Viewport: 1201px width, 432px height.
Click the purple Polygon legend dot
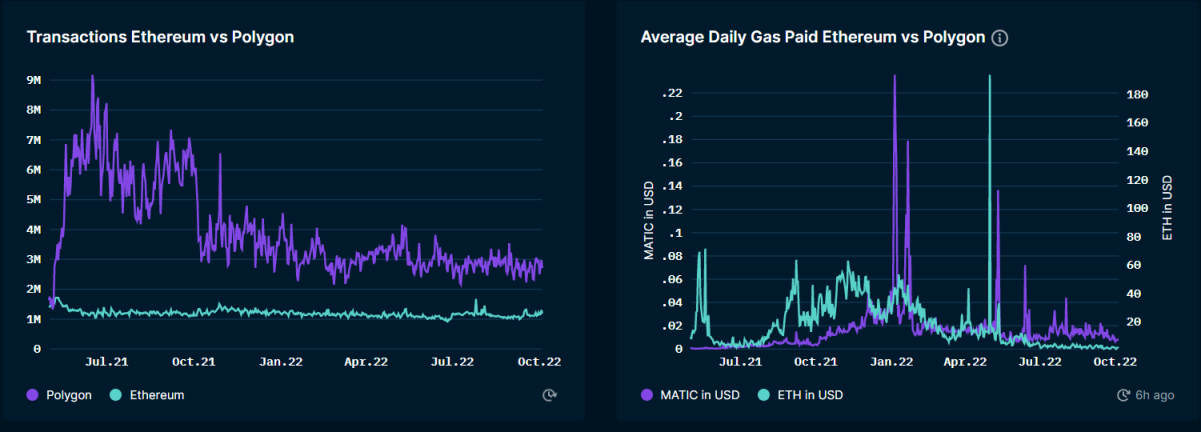pos(33,395)
